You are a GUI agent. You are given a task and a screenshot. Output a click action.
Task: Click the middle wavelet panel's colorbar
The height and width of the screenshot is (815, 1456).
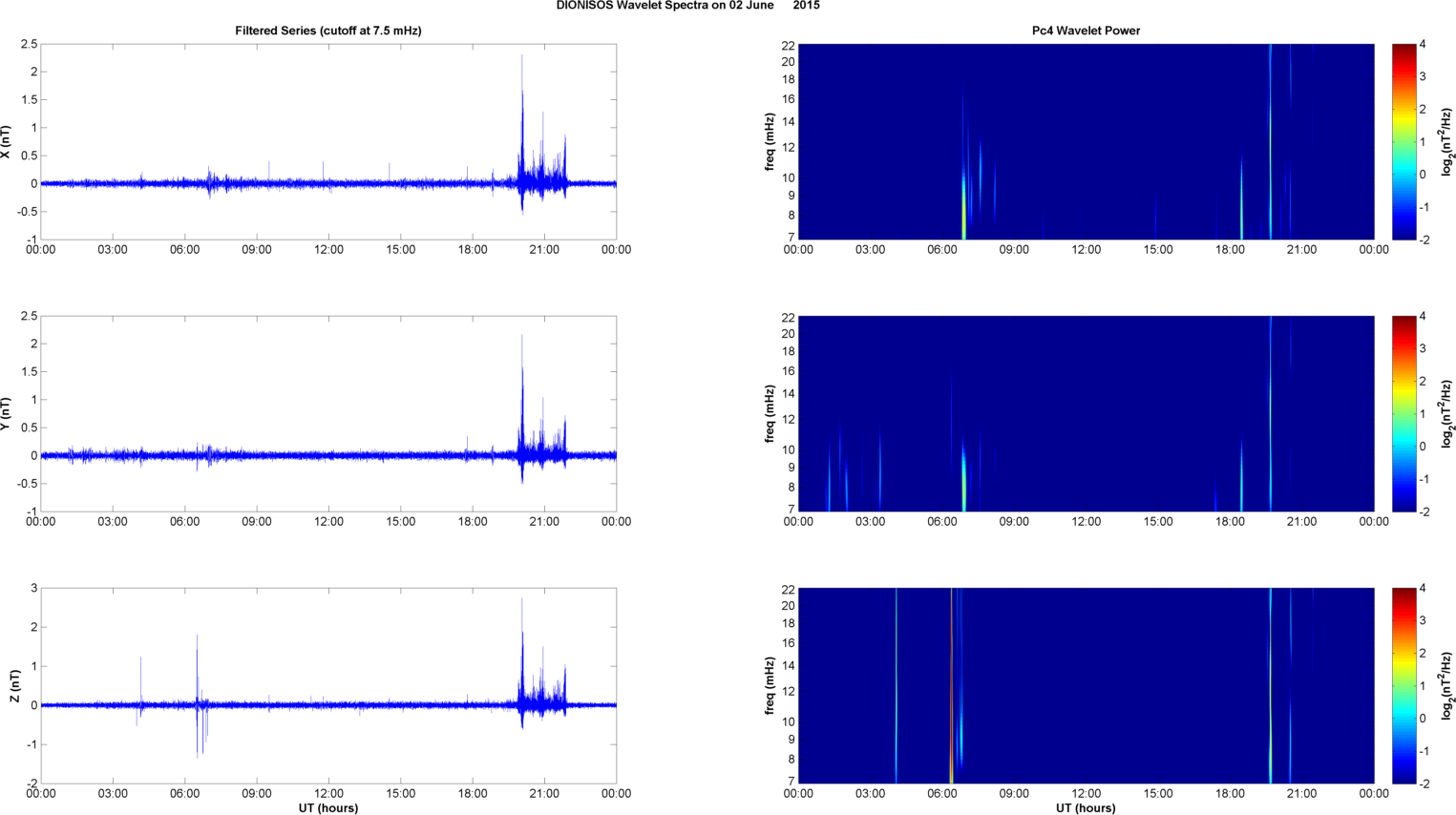click(1403, 413)
